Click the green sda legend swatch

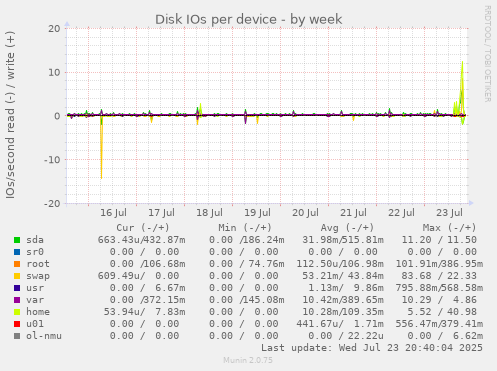coord(17,240)
